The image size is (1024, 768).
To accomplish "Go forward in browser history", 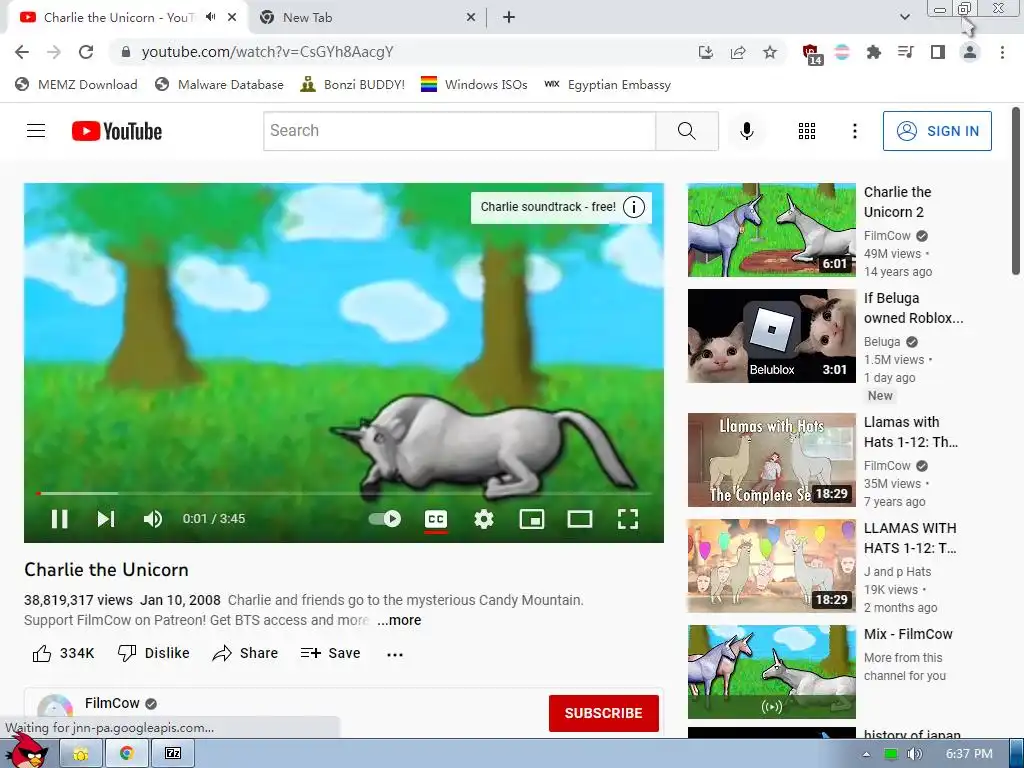I will (x=54, y=52).
